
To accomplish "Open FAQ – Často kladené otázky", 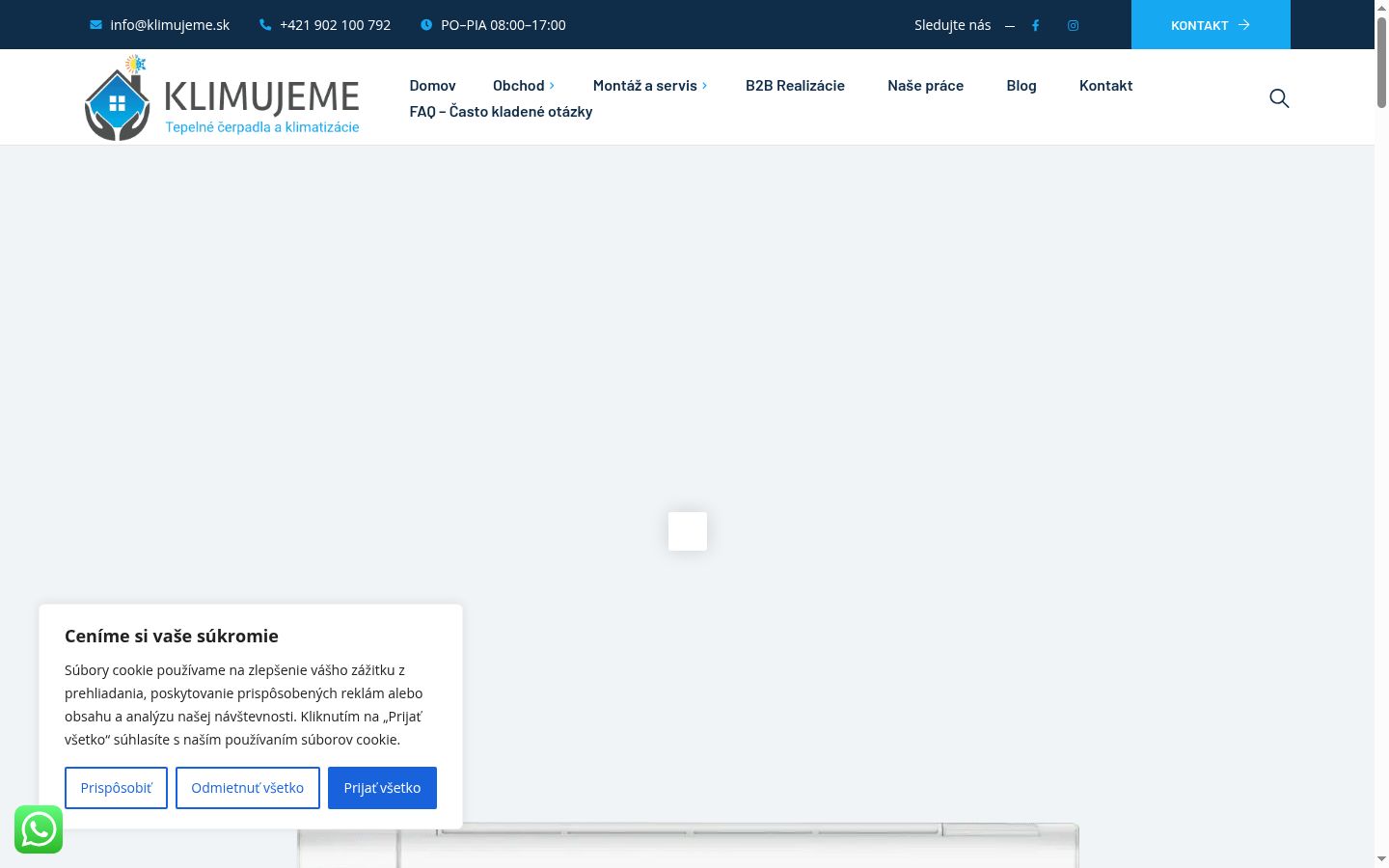I will point(501,112).
